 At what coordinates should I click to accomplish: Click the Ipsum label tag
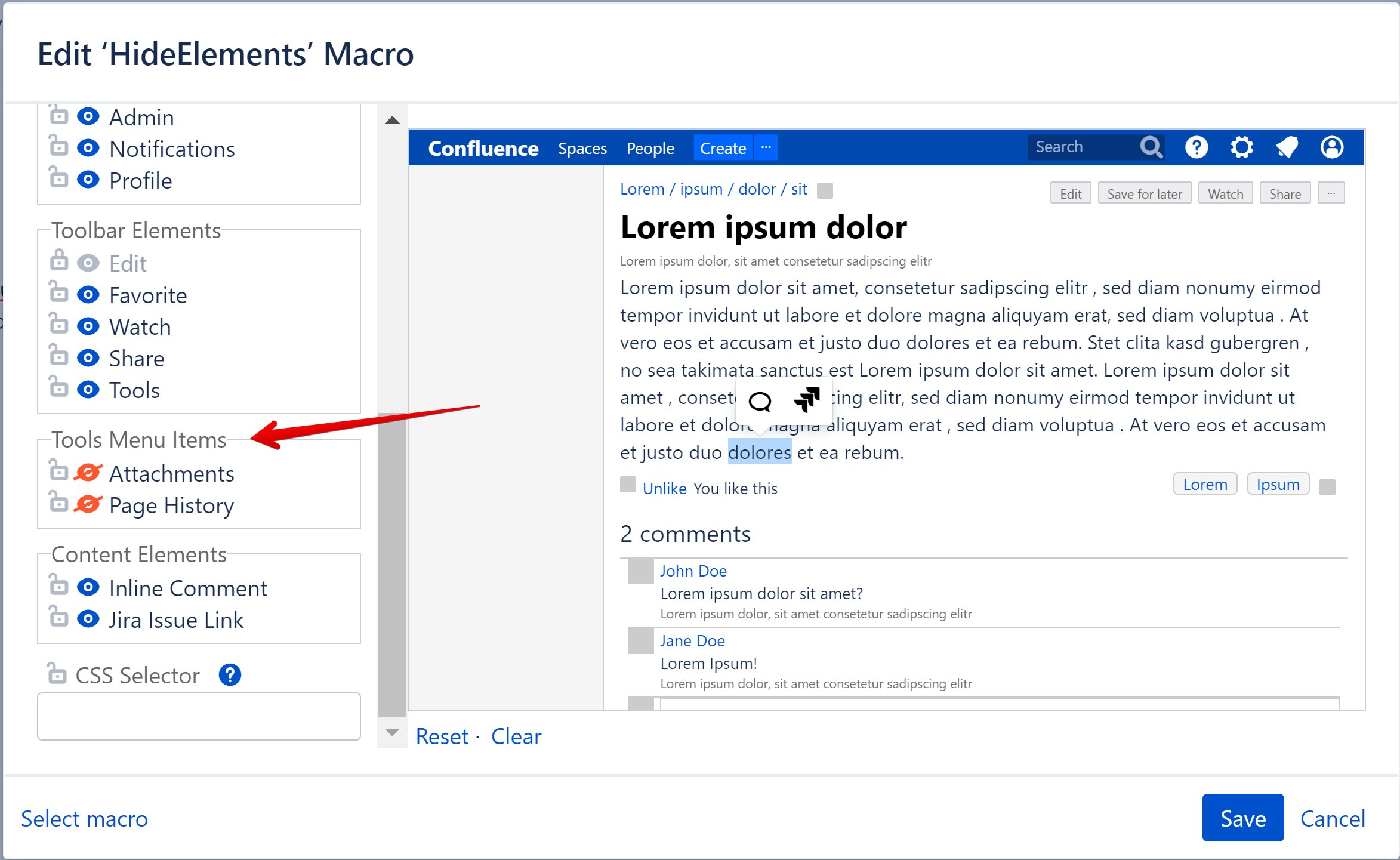pos(1278,484)
